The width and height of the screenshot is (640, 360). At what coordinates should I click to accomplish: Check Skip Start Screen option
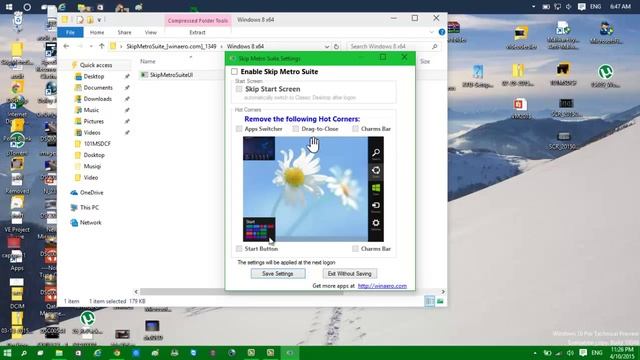239,89
